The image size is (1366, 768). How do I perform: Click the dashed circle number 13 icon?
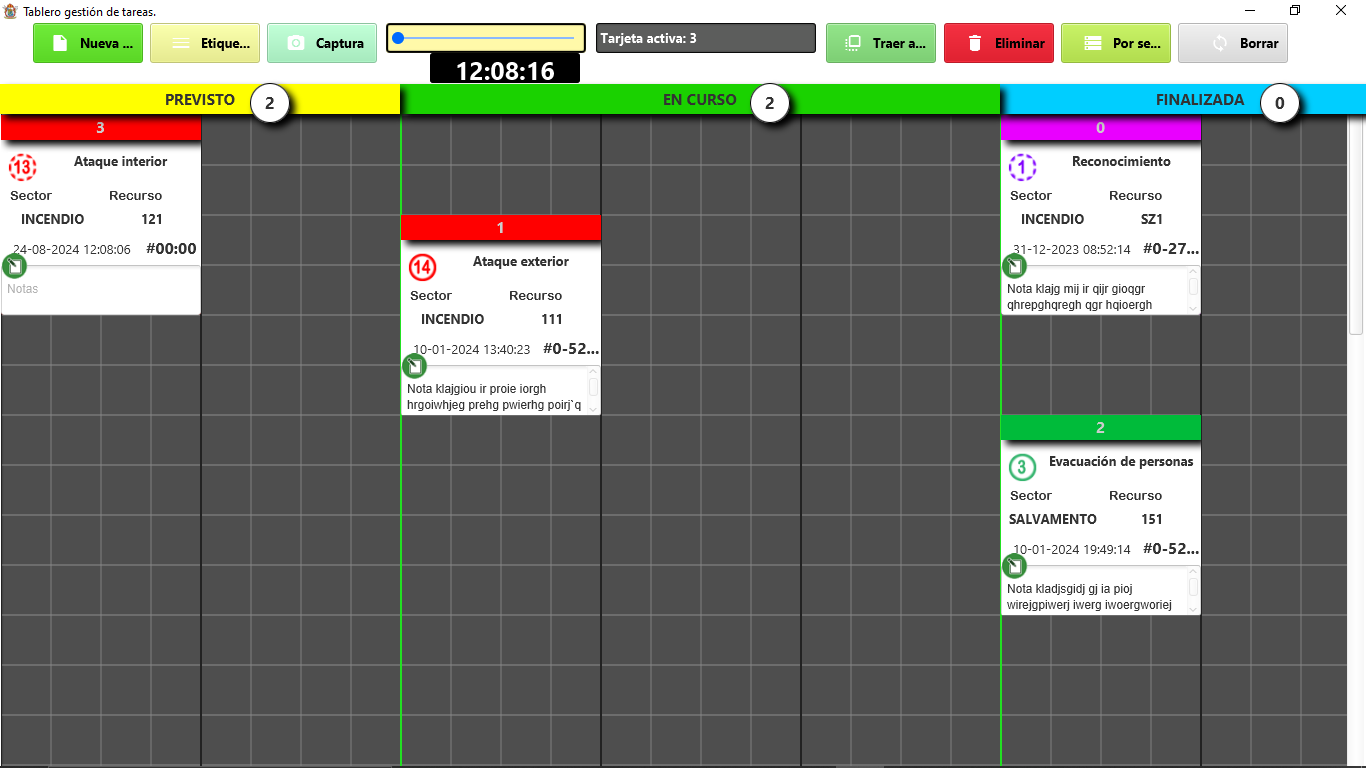coord(22,167)
